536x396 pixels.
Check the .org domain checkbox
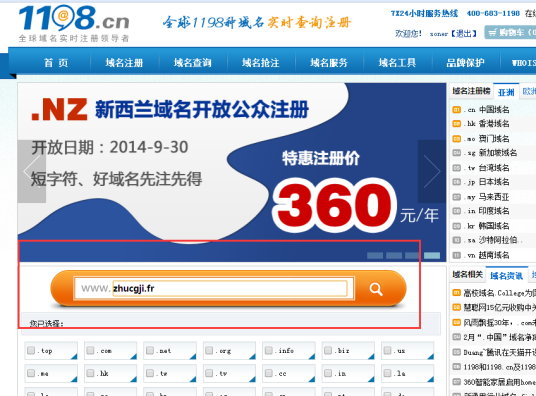point(209,351)
